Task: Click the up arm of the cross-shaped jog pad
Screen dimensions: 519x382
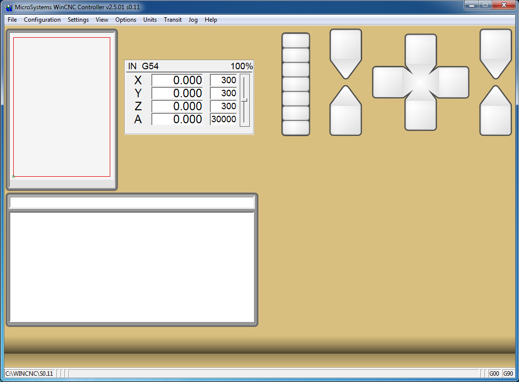Action: 421,50
